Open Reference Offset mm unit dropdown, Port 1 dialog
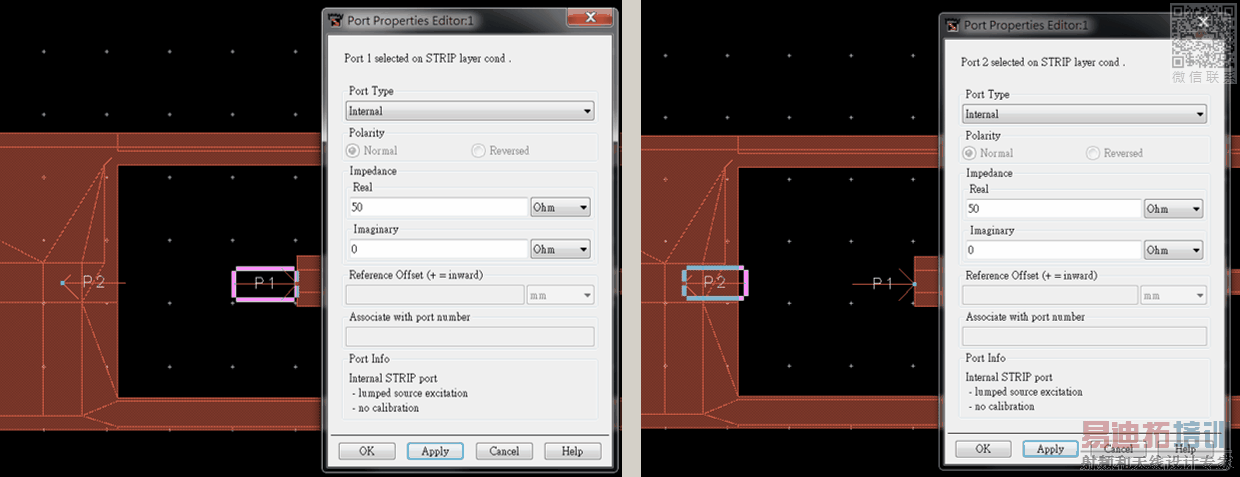The width and height of the screenshot is (1240, 477). [560, 295]
